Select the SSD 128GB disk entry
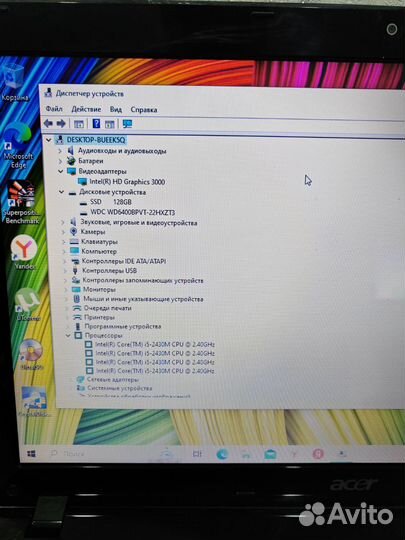 click(106, 202)
